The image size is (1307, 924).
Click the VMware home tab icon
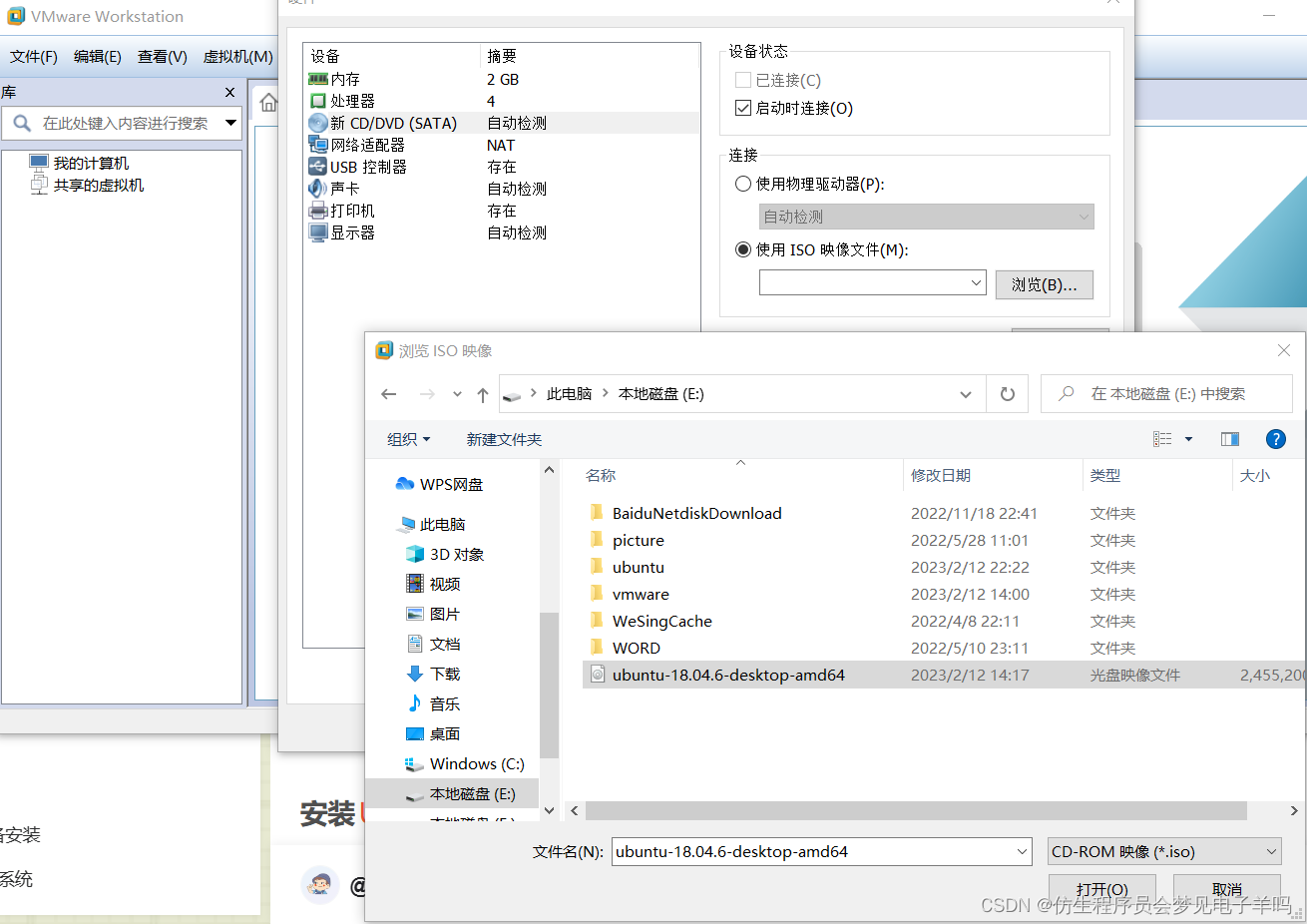tap(268, 102)
